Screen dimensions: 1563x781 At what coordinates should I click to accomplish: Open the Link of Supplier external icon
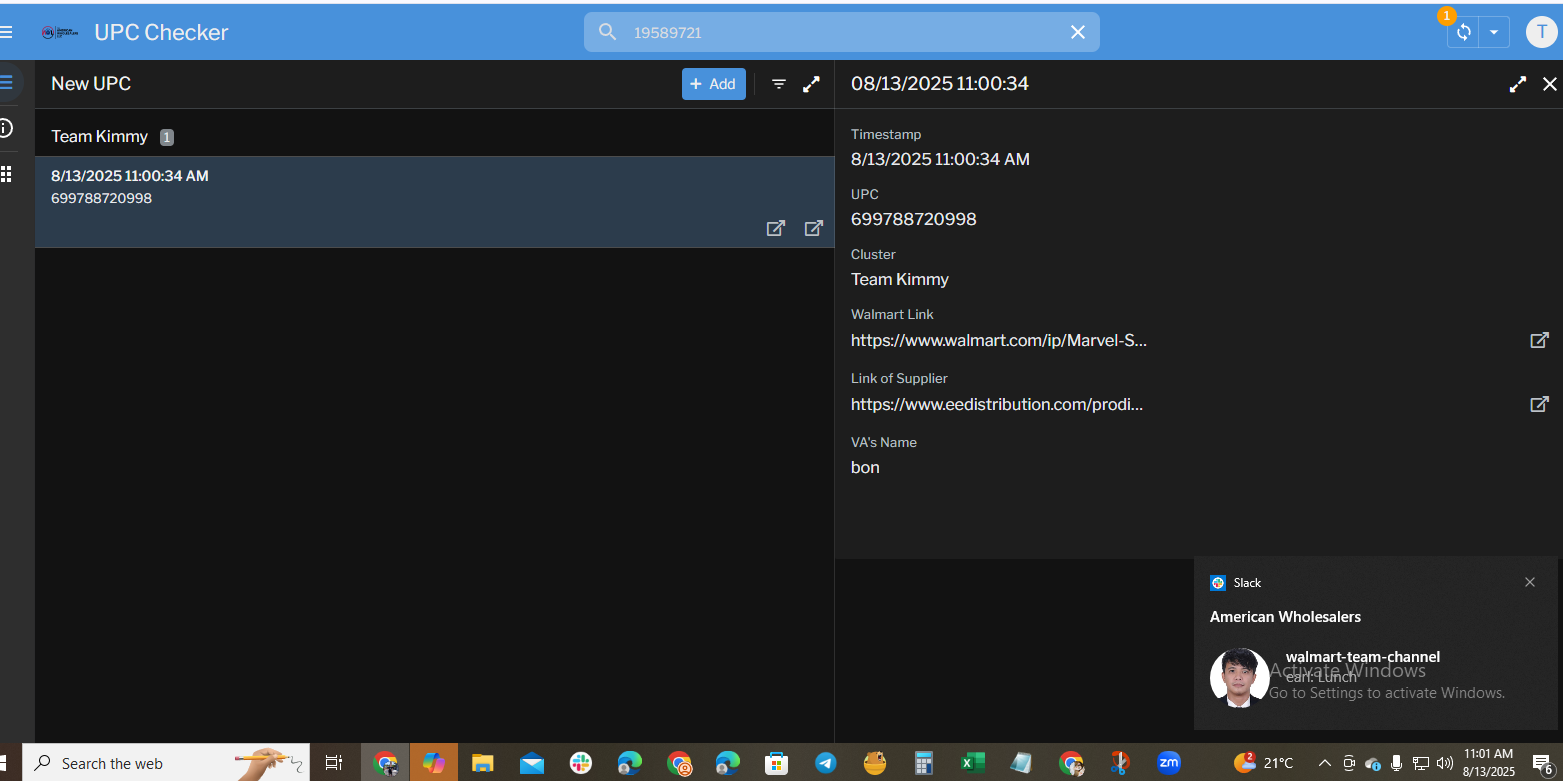point(1539,404)
